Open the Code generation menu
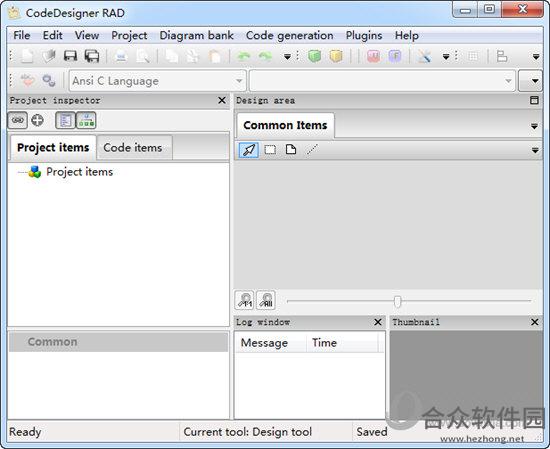 [289, 35]
